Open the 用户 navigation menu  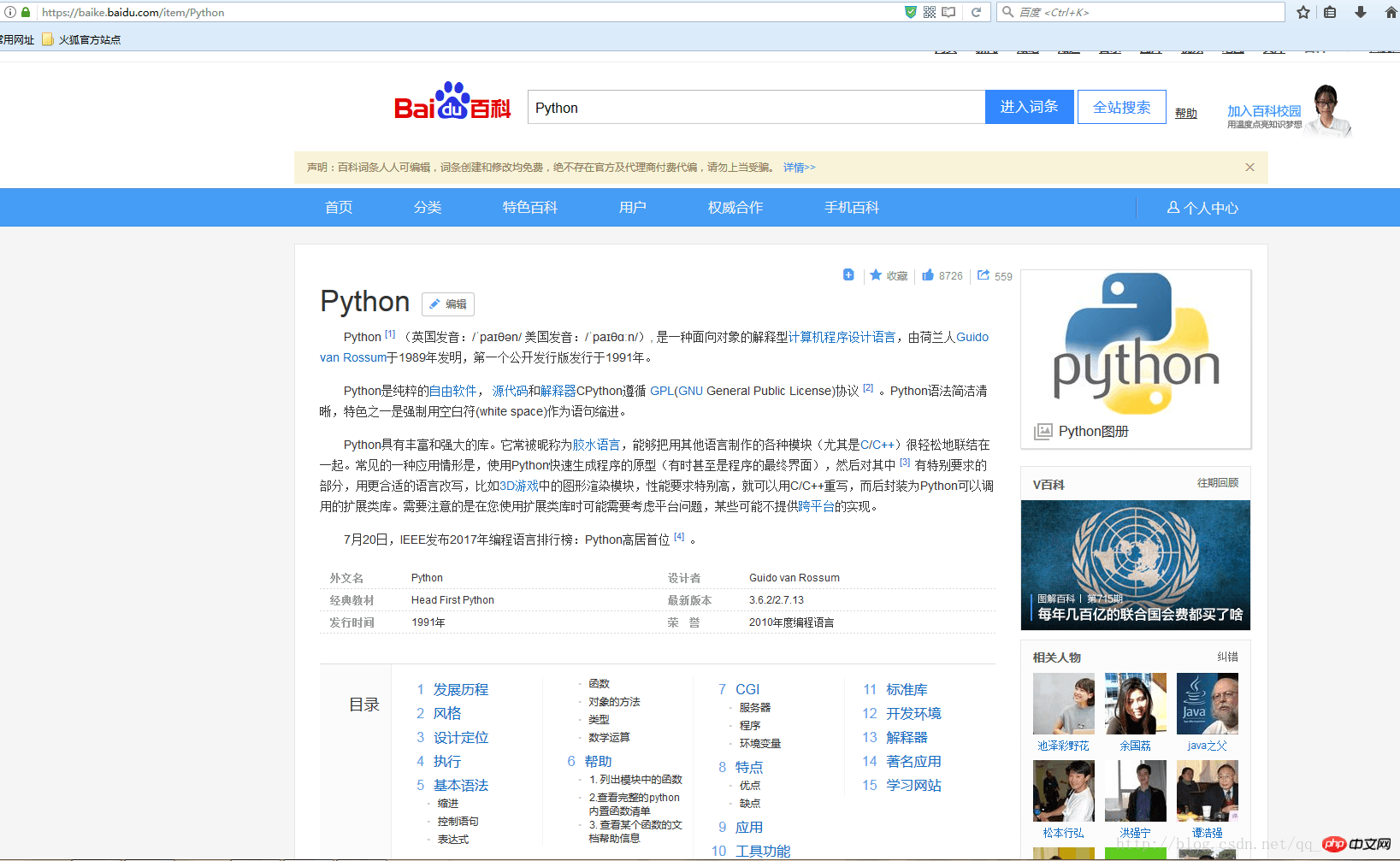(633, 207)
